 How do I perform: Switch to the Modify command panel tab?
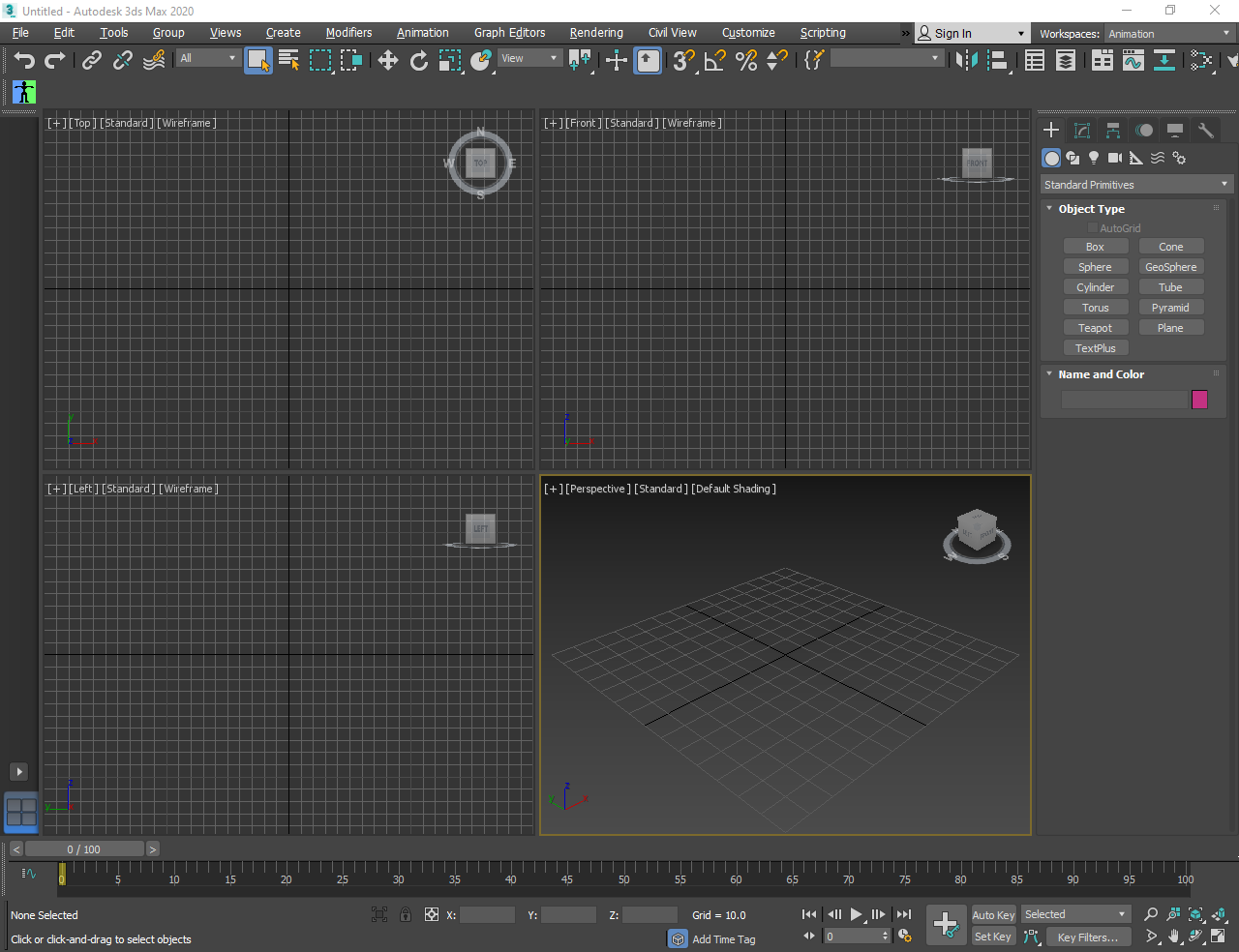click(x=1081, y=130)
